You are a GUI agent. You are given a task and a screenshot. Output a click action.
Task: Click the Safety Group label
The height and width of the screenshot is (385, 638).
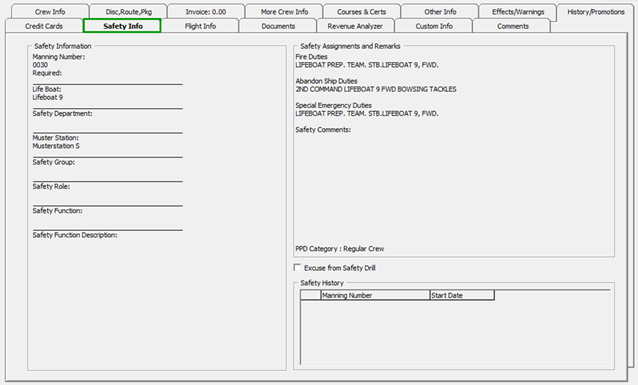click(54, 162)
